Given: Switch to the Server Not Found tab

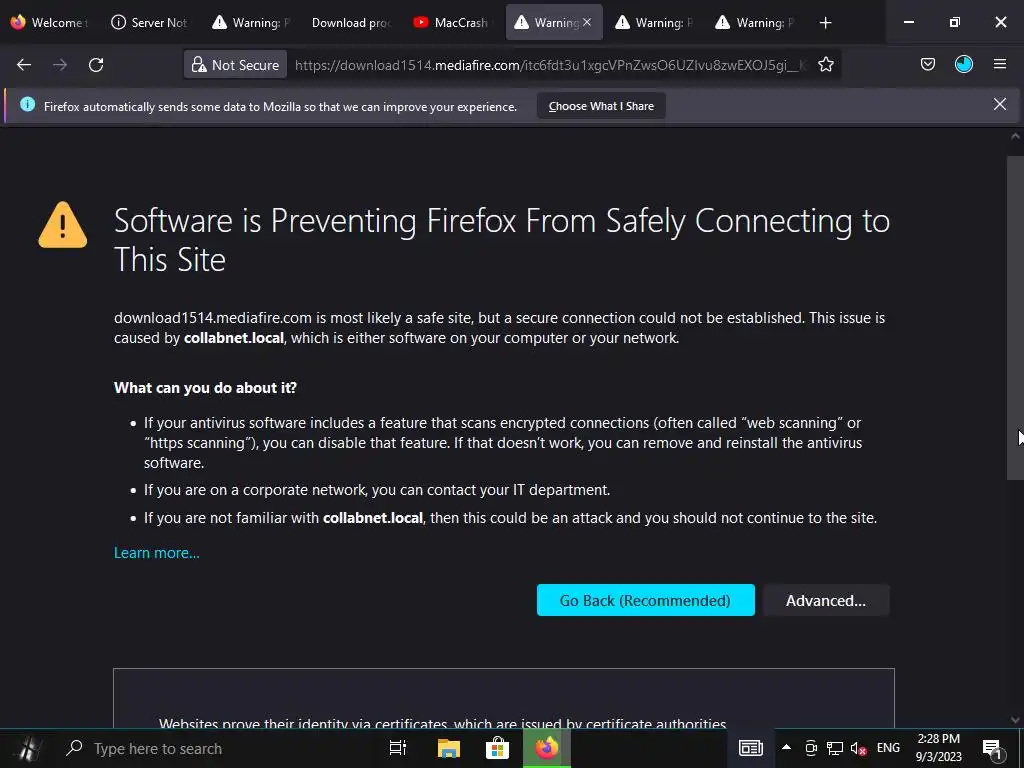Looking at the screenshot, I should tap(150, 22).
